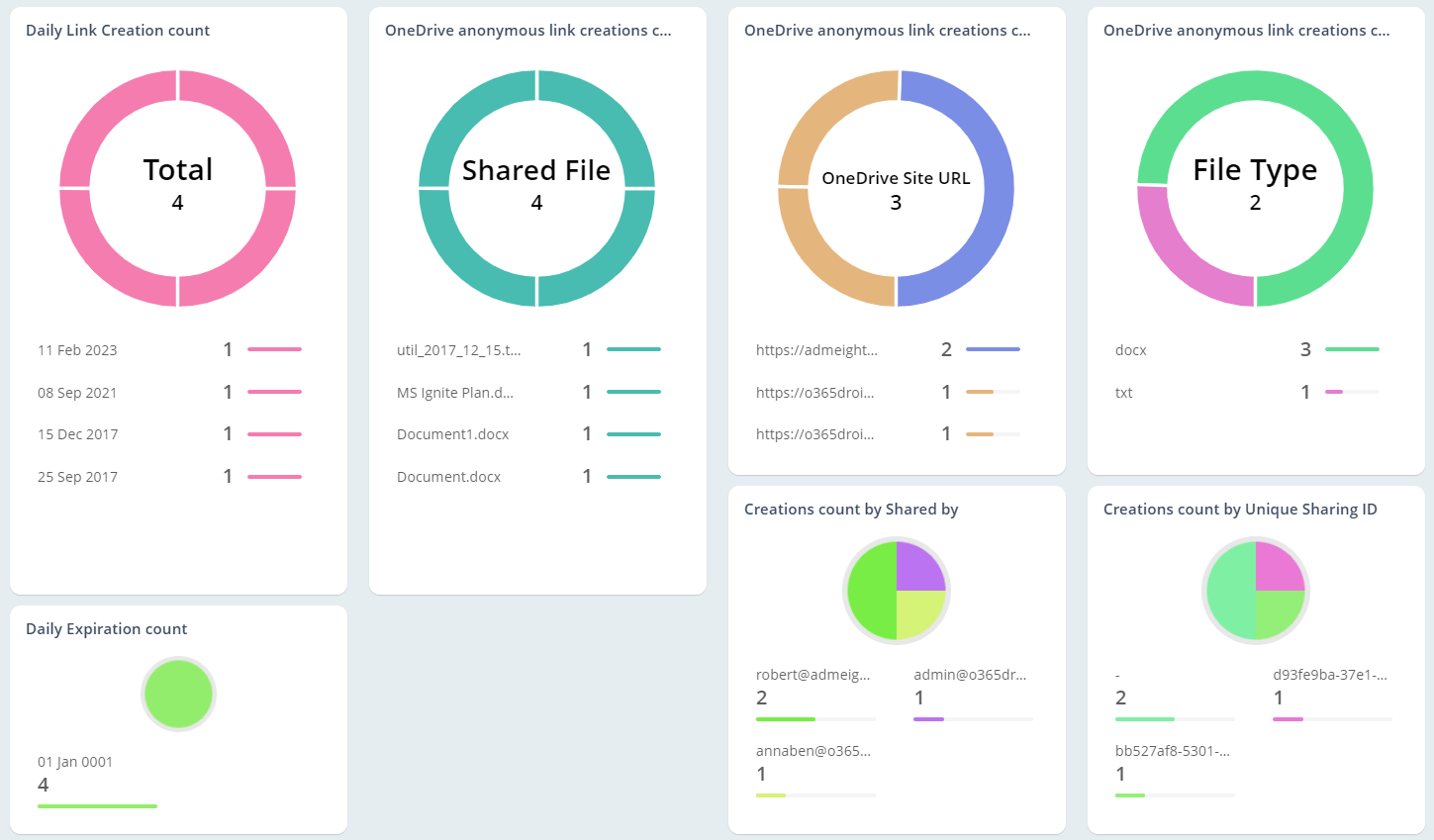
Task: Select the docx legend entry
Action: 1129,349
